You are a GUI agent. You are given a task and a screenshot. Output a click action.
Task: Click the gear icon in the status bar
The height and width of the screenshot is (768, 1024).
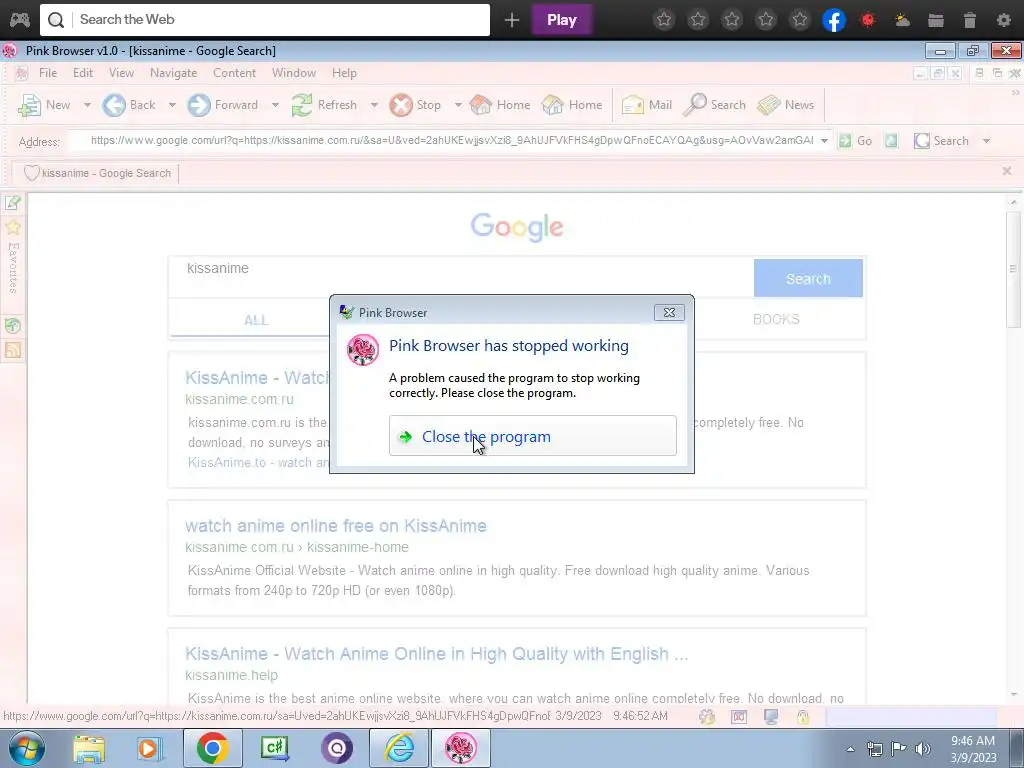(x=707, y=716)
